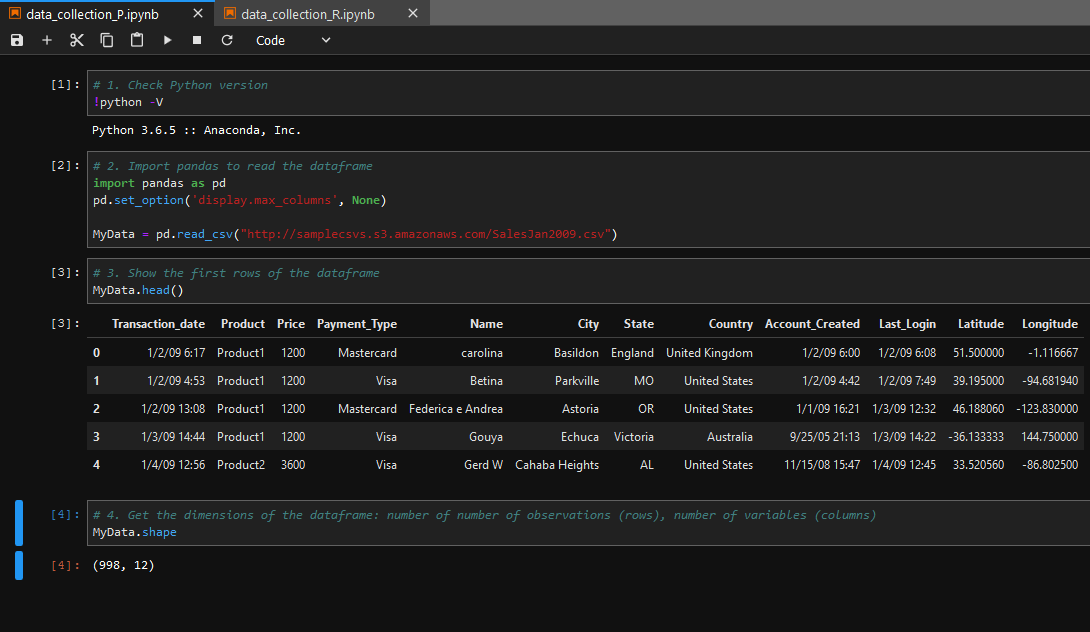Click the !python -V code line
This screenshot has width=1090, height=632.
(128, 102)
